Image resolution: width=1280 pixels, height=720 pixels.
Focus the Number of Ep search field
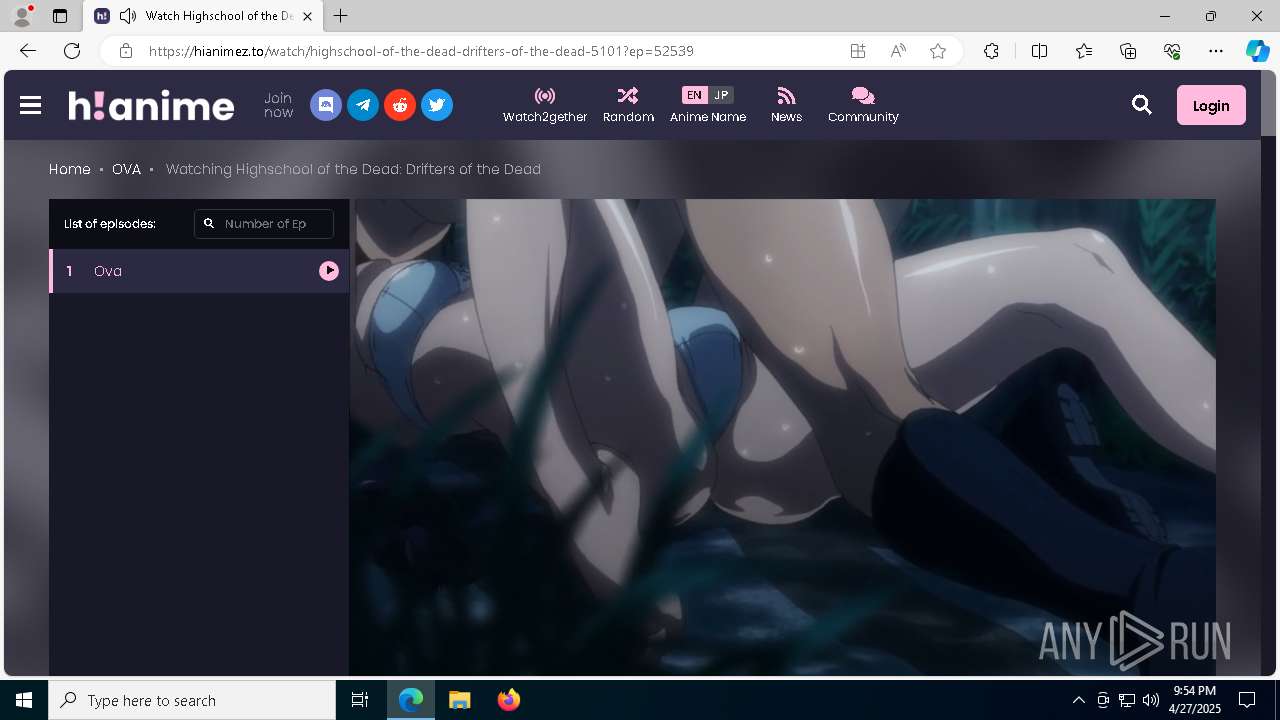(x=264, y=224)
